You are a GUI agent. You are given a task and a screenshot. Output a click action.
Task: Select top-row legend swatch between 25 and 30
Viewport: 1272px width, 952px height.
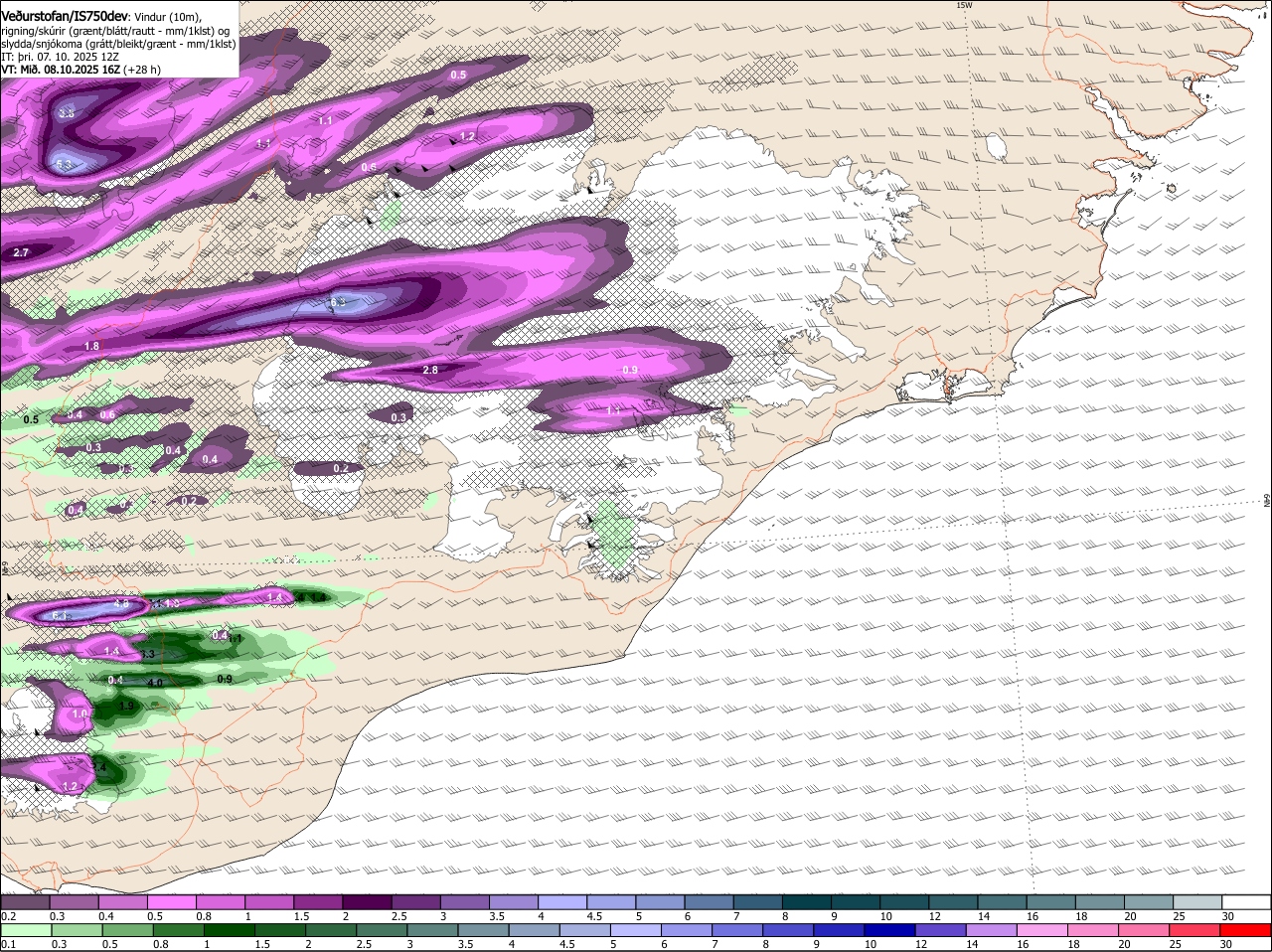(1198, 901)
